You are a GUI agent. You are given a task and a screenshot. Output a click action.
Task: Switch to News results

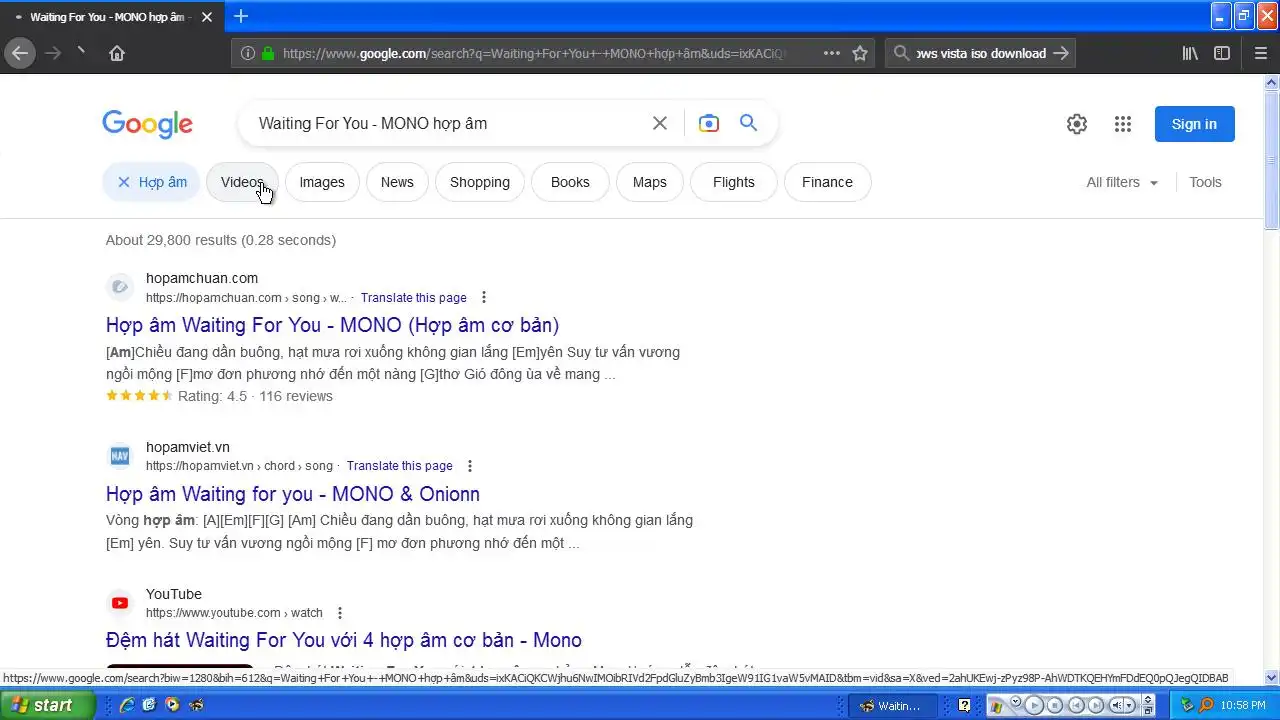pos(397,182)
